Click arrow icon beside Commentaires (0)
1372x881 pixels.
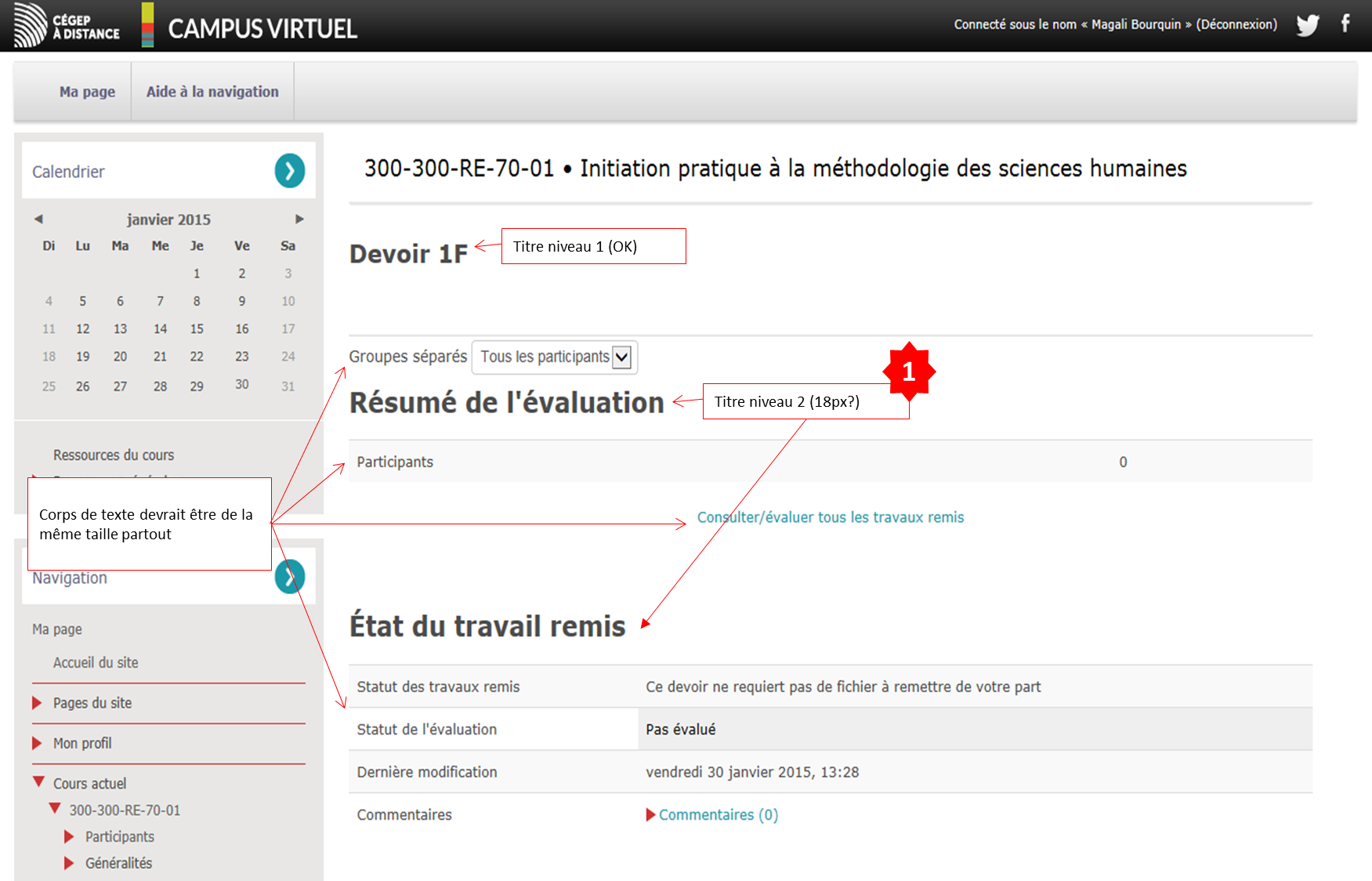[x=650, y=815]
